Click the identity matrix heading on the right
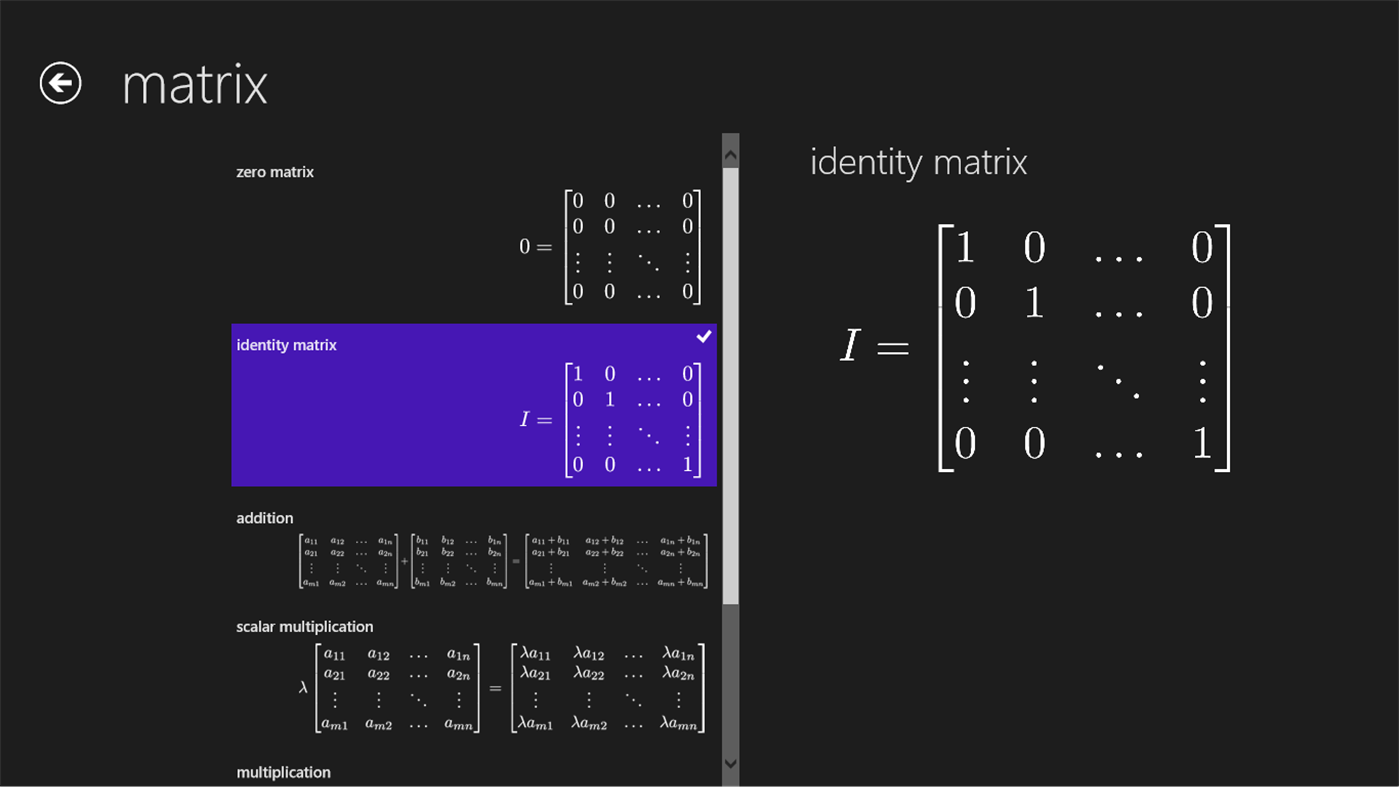The width and height of the screenshot is (1399, 787). pyautogui.click(x=918, y=162)
